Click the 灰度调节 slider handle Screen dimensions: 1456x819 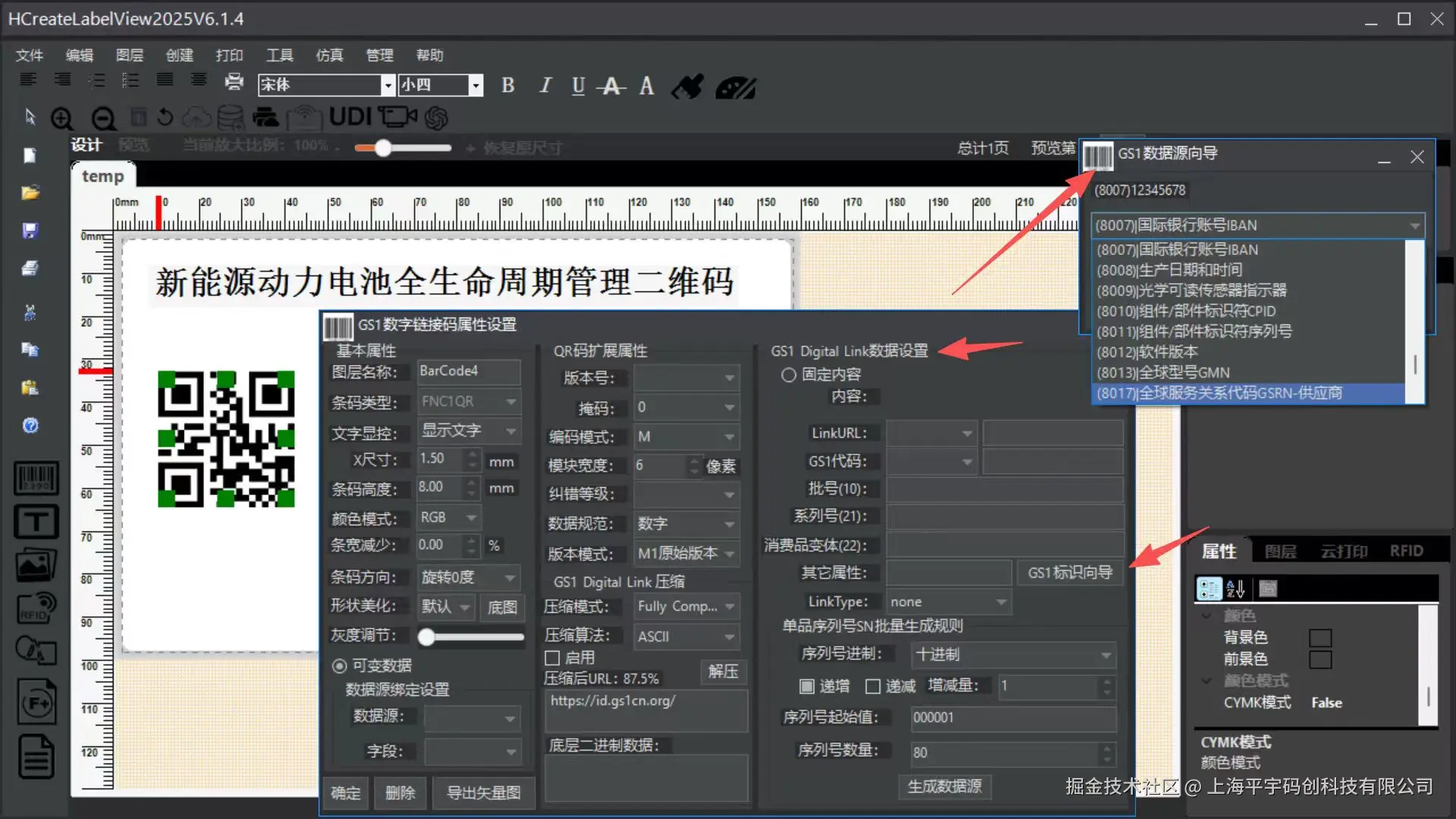coord(426,637)
